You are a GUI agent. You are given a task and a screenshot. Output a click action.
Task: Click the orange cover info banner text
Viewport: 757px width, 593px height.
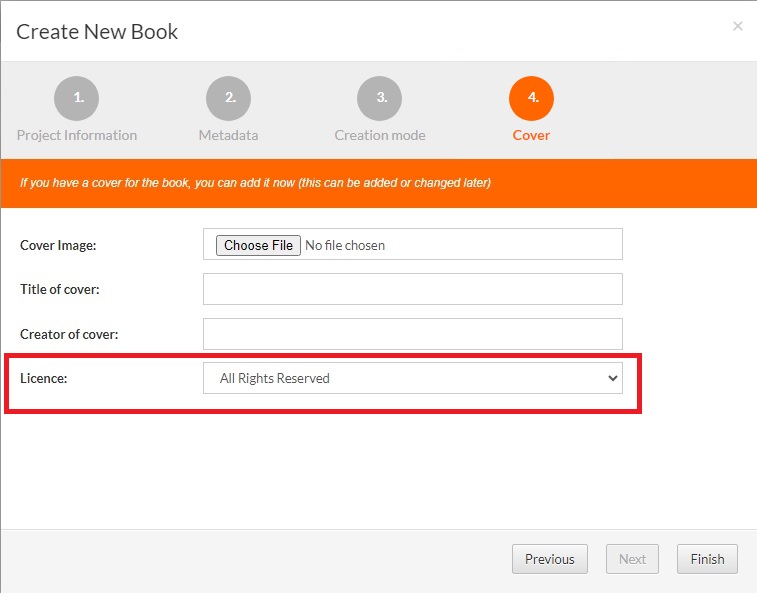pyautogui.click(x=255, y=183)
